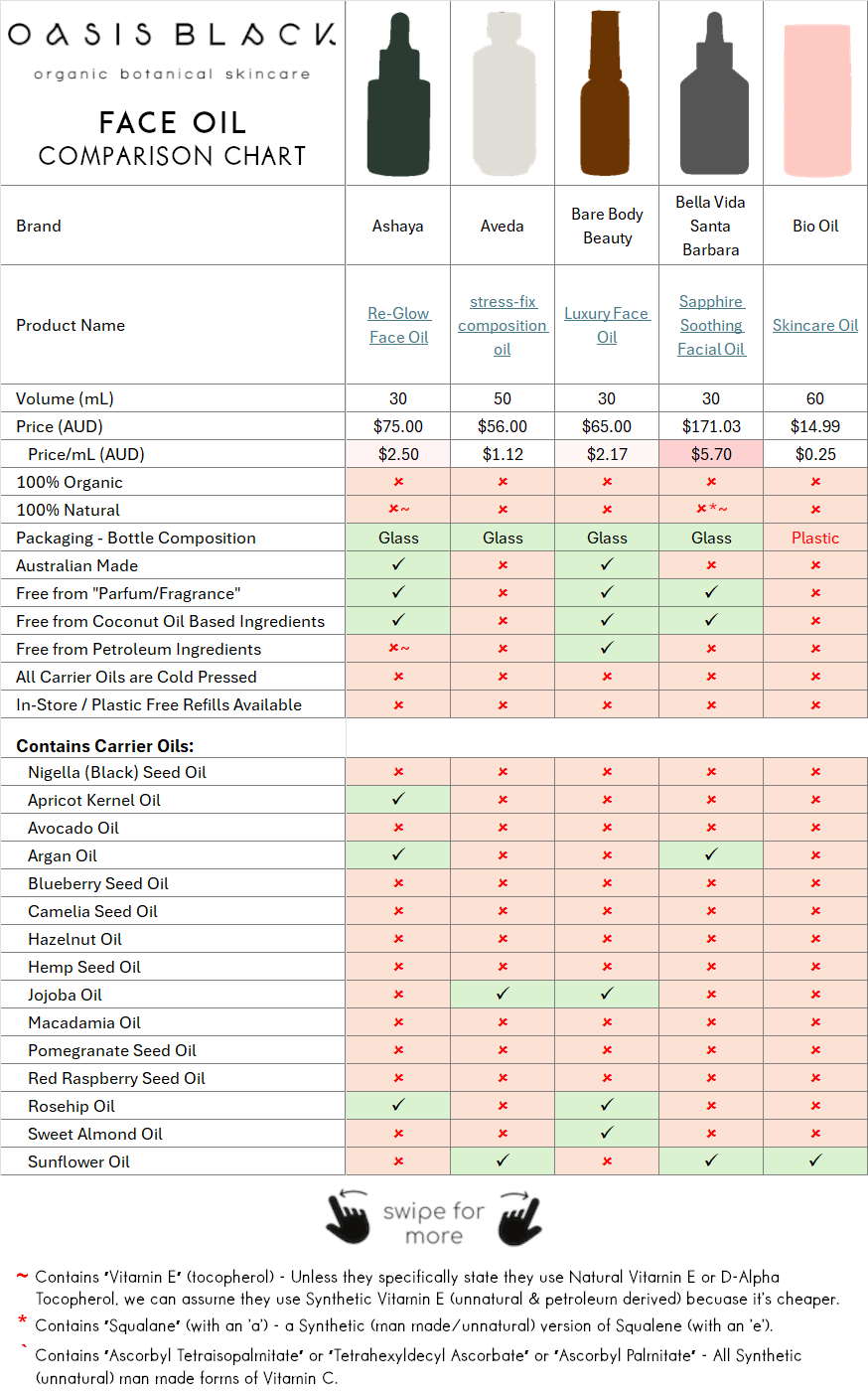Click the Camelia Seed Oil row label
Image resolution: width=868 pixels, height=1391 pixels.
(92, 911)
